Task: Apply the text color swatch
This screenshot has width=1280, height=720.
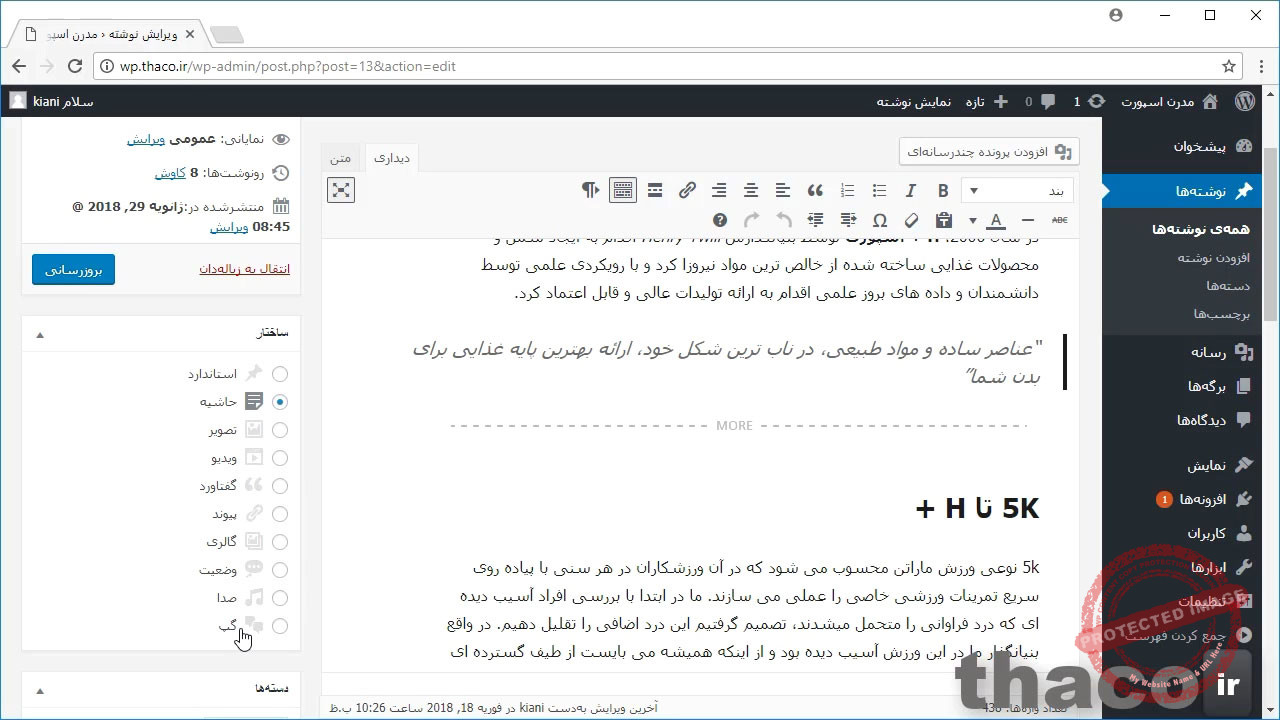Action: point(996,220)
